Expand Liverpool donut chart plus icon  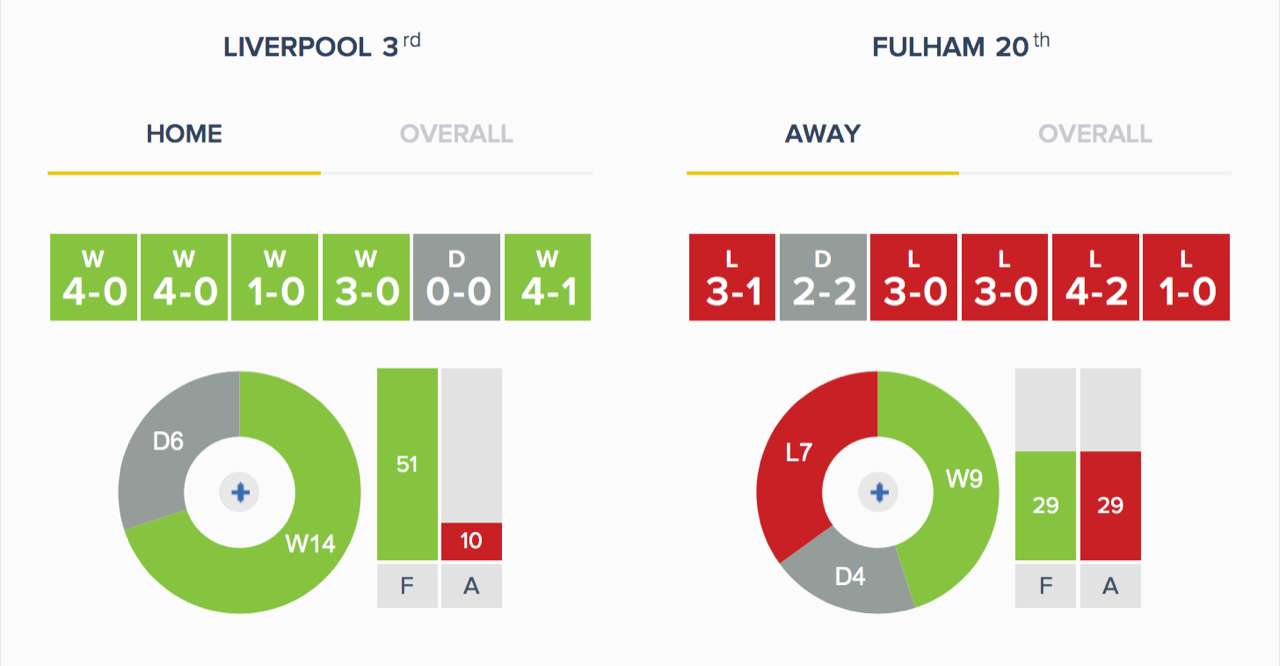[x=239, y=492]
